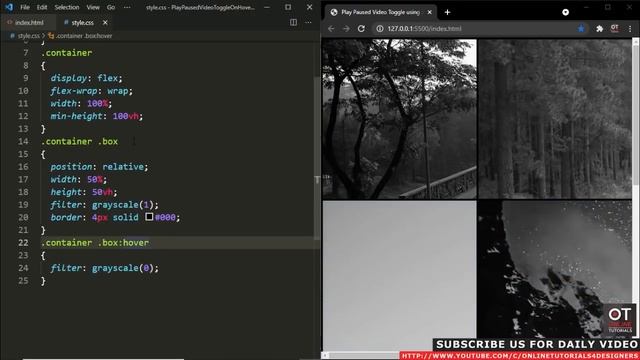This screenshot has height=360, width=640.
Task: Open the File menu
Action: pos(25,7)
